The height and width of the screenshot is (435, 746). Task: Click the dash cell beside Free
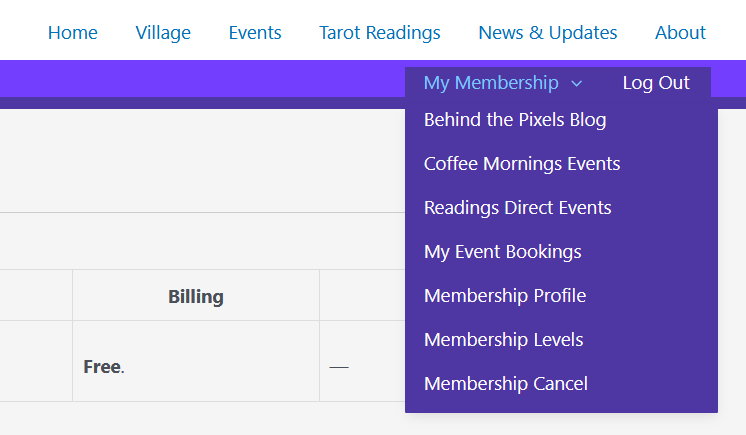(x=339, y=366)
